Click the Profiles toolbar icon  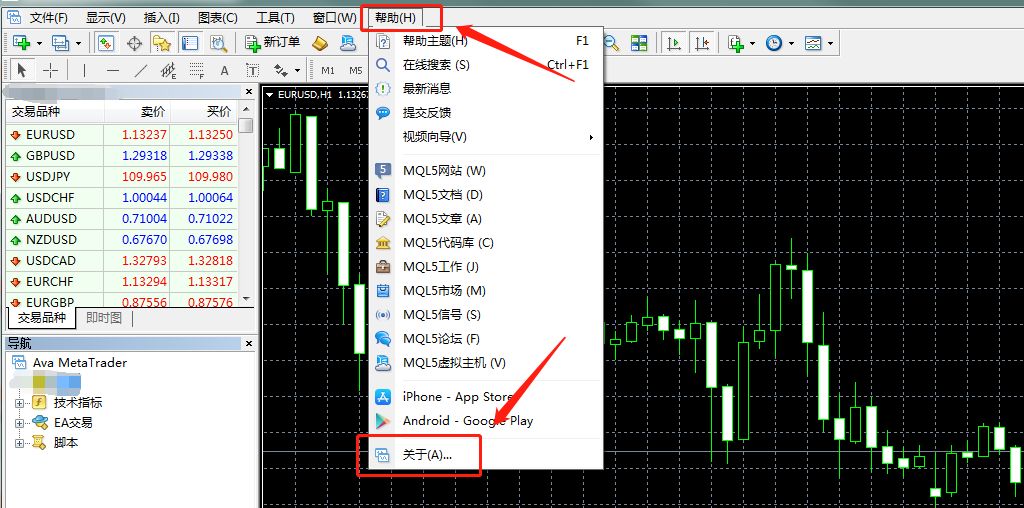click(x=61, y=43)
